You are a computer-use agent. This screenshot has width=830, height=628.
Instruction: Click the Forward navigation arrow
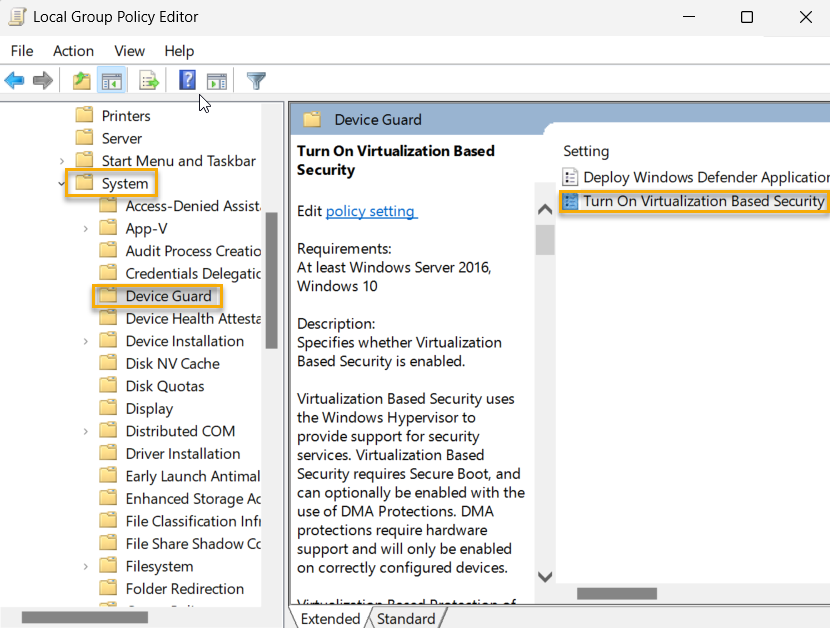click(41, 80)
